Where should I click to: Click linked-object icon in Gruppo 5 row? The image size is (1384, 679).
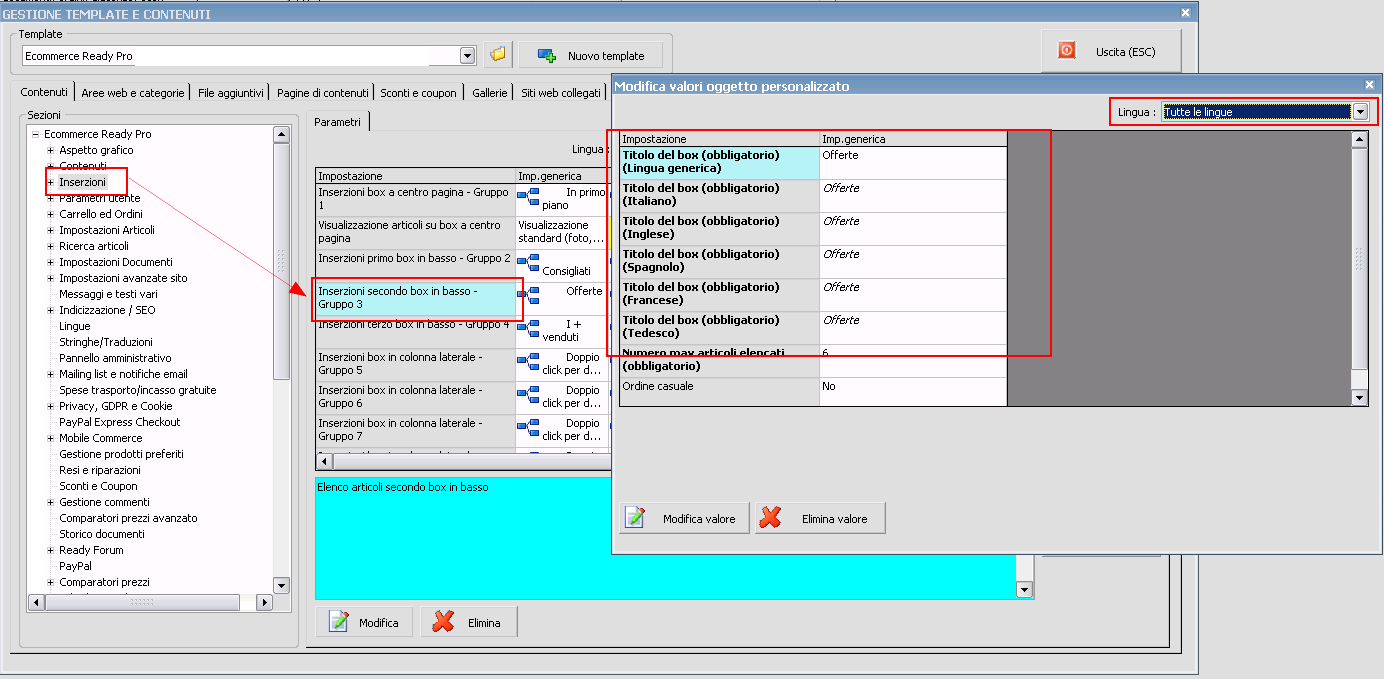(529, 362)
